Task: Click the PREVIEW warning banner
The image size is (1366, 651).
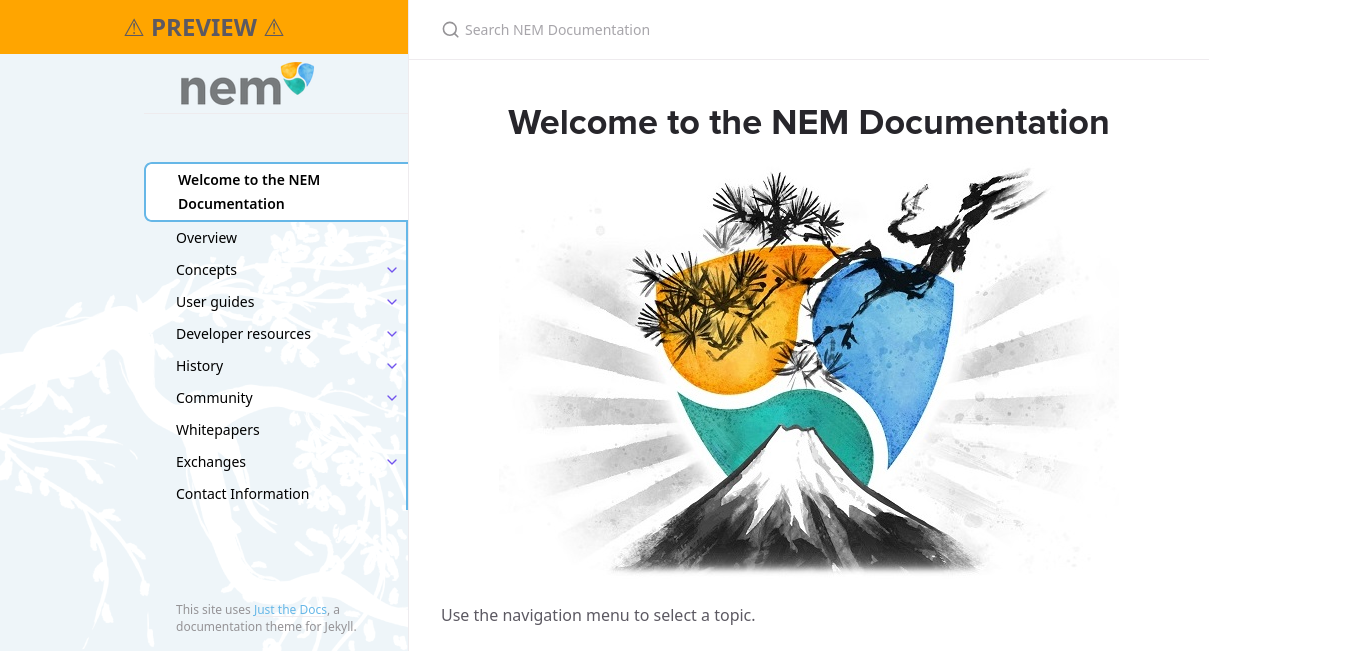Action: point(204,27)
